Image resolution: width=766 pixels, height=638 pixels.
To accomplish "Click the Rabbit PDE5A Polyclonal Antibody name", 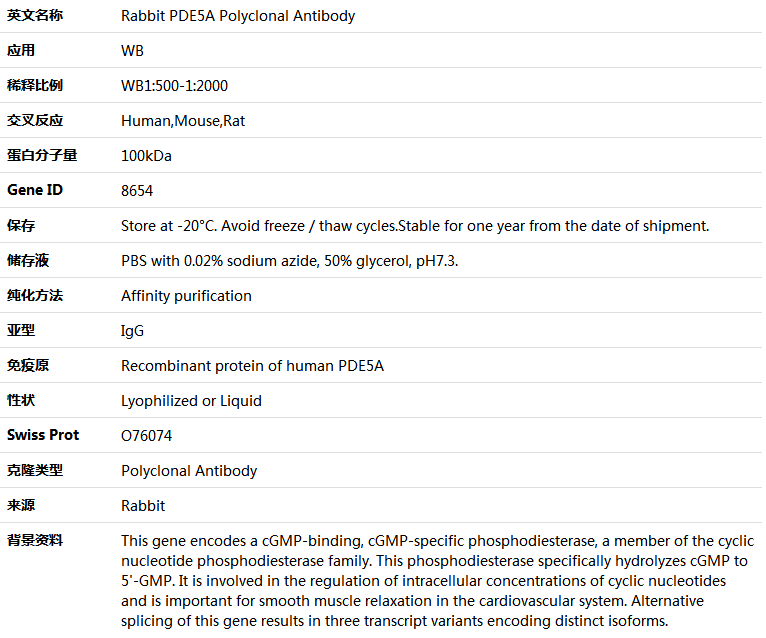I will point(238,16).
